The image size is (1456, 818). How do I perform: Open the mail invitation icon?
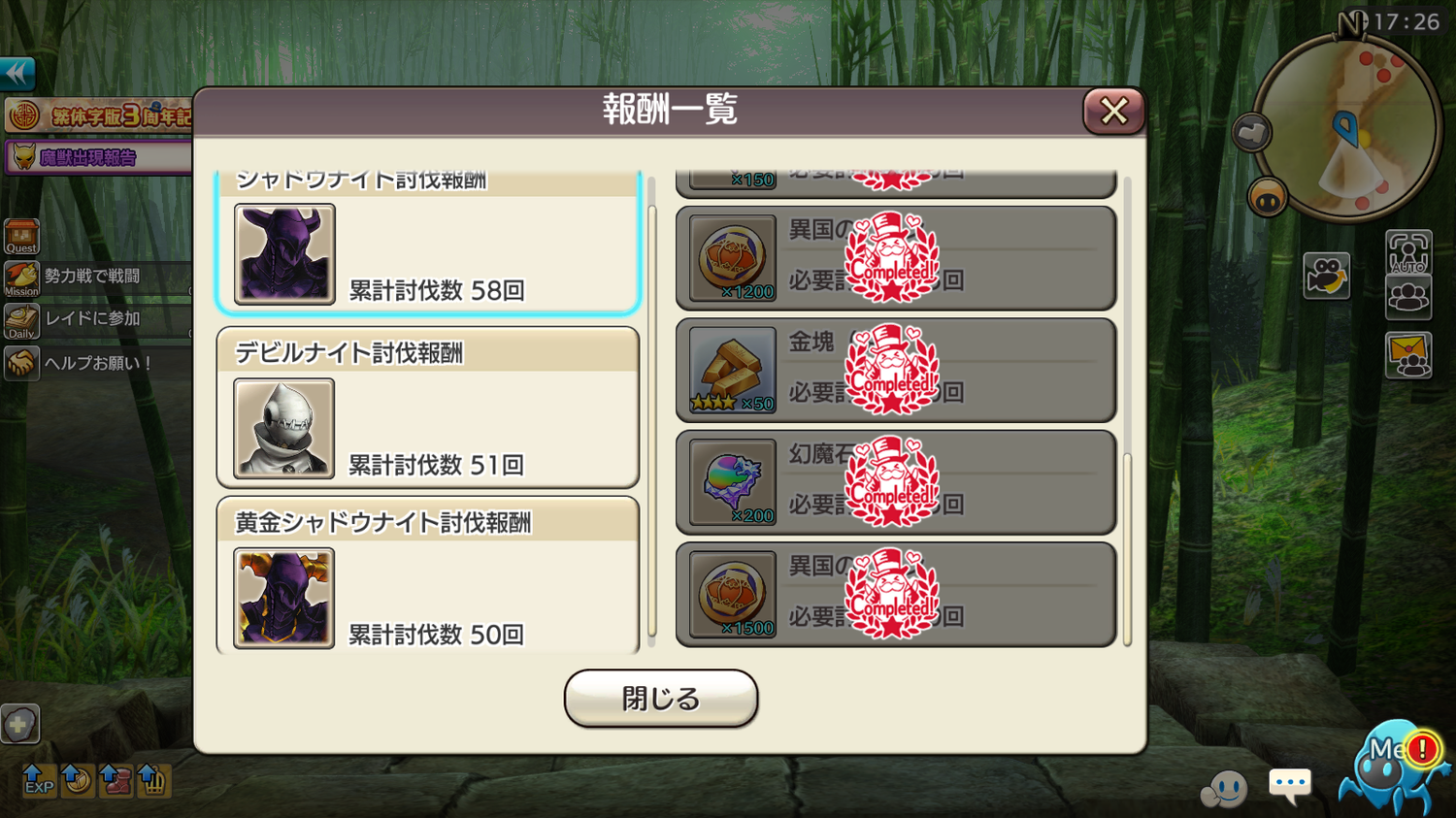pyautogui.click(x=1408, y=355)
